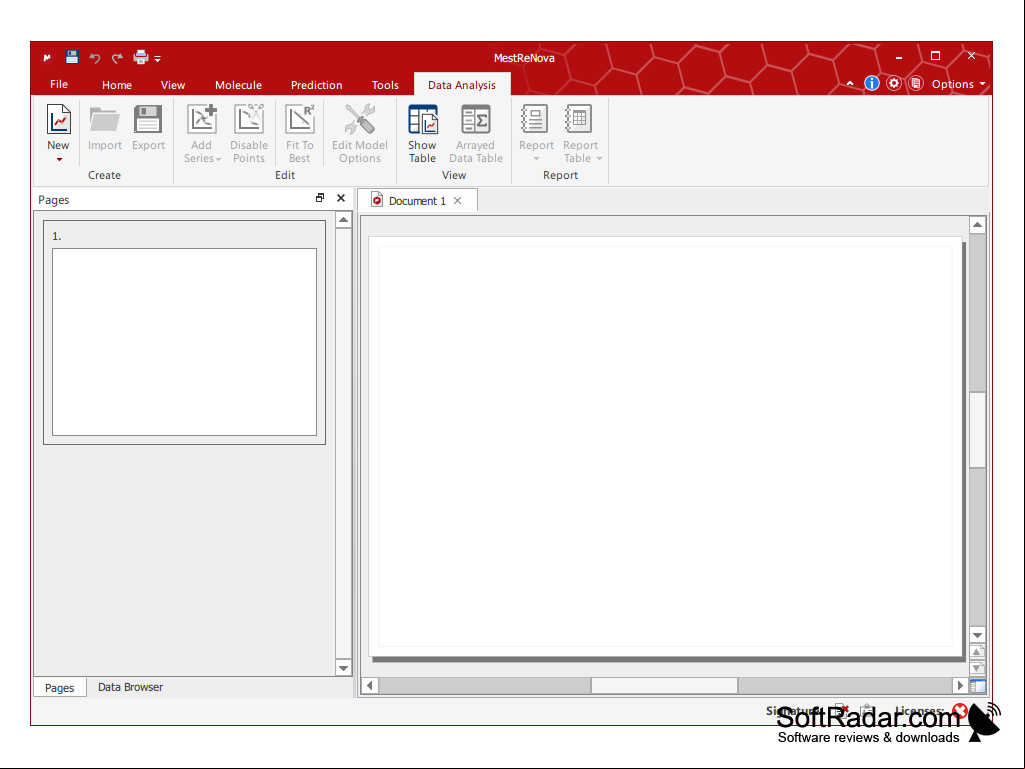The image size is (1025, 769).
Task: Click the Fit To Best icon
Action: click(x=299, y=120)
